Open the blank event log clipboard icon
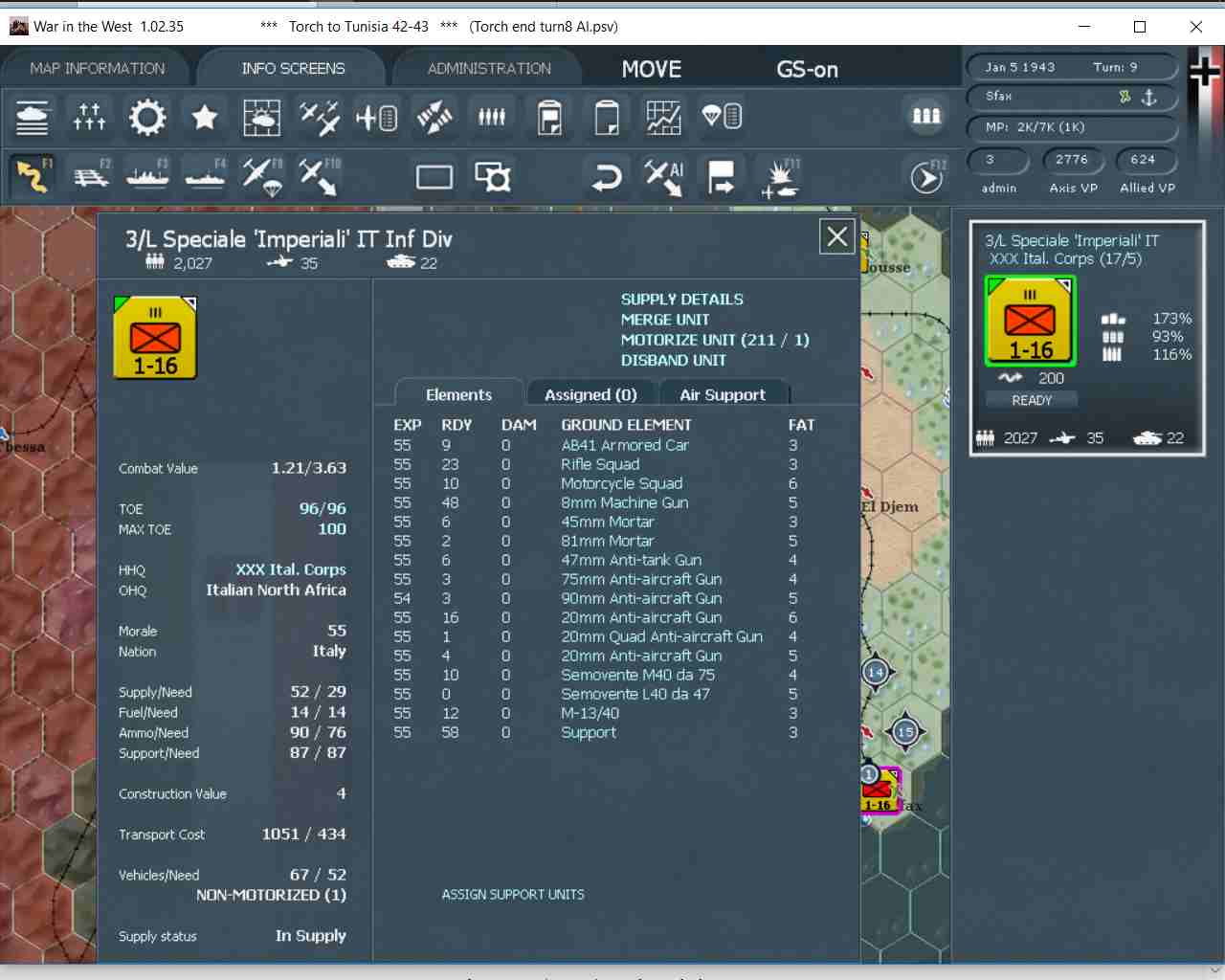Screen dimensions: 1225x980 [x=607, y=117]
